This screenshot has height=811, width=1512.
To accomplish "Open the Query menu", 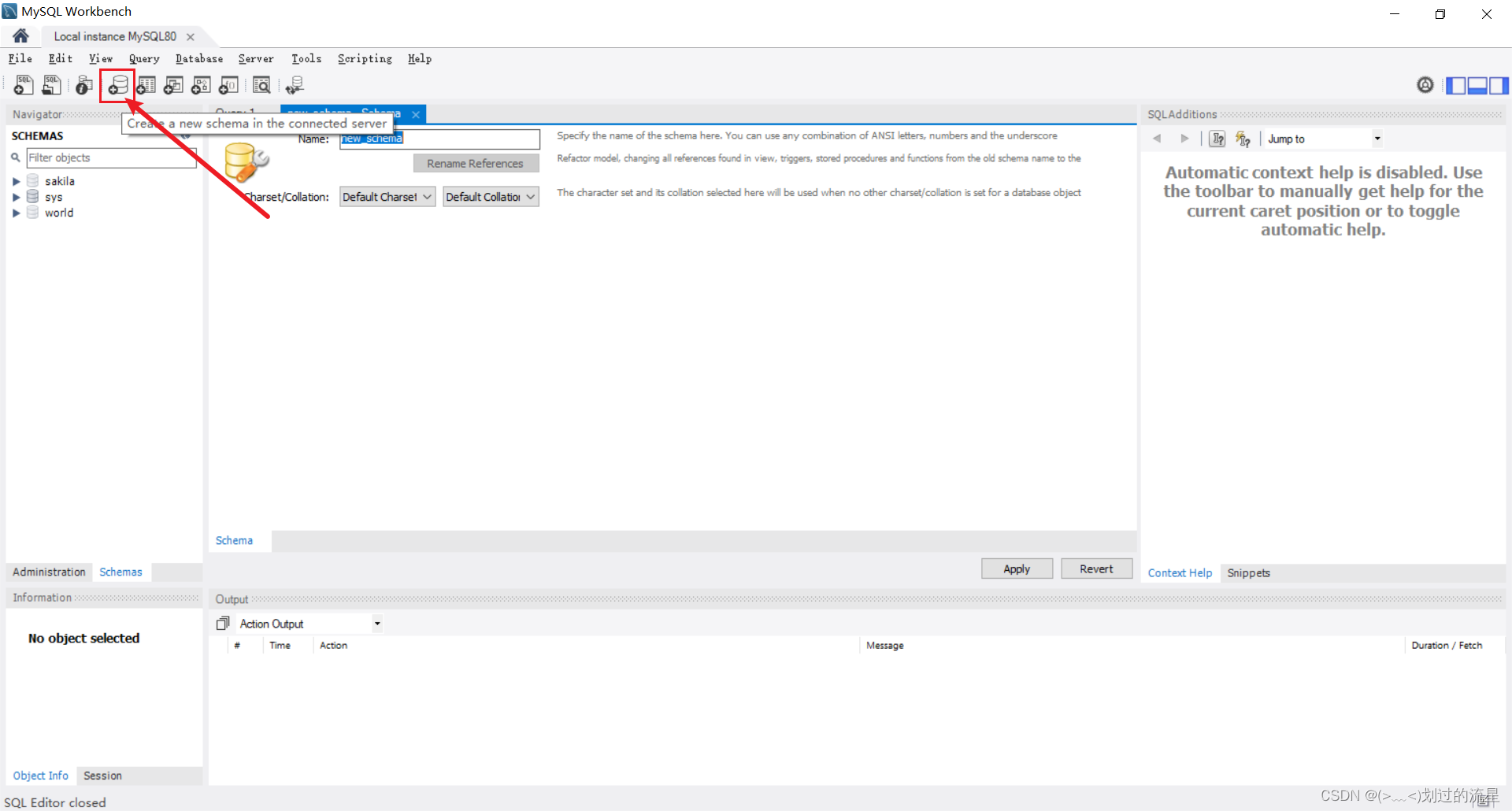I will click(144, 58).
